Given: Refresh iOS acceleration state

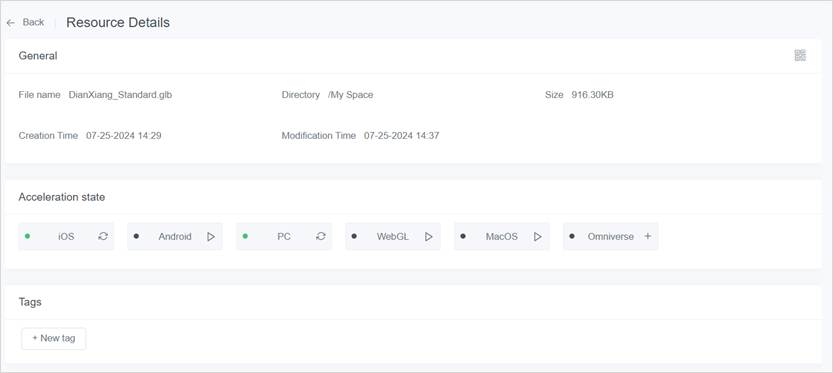Looking at the screenshot, I should click(103, 236).
